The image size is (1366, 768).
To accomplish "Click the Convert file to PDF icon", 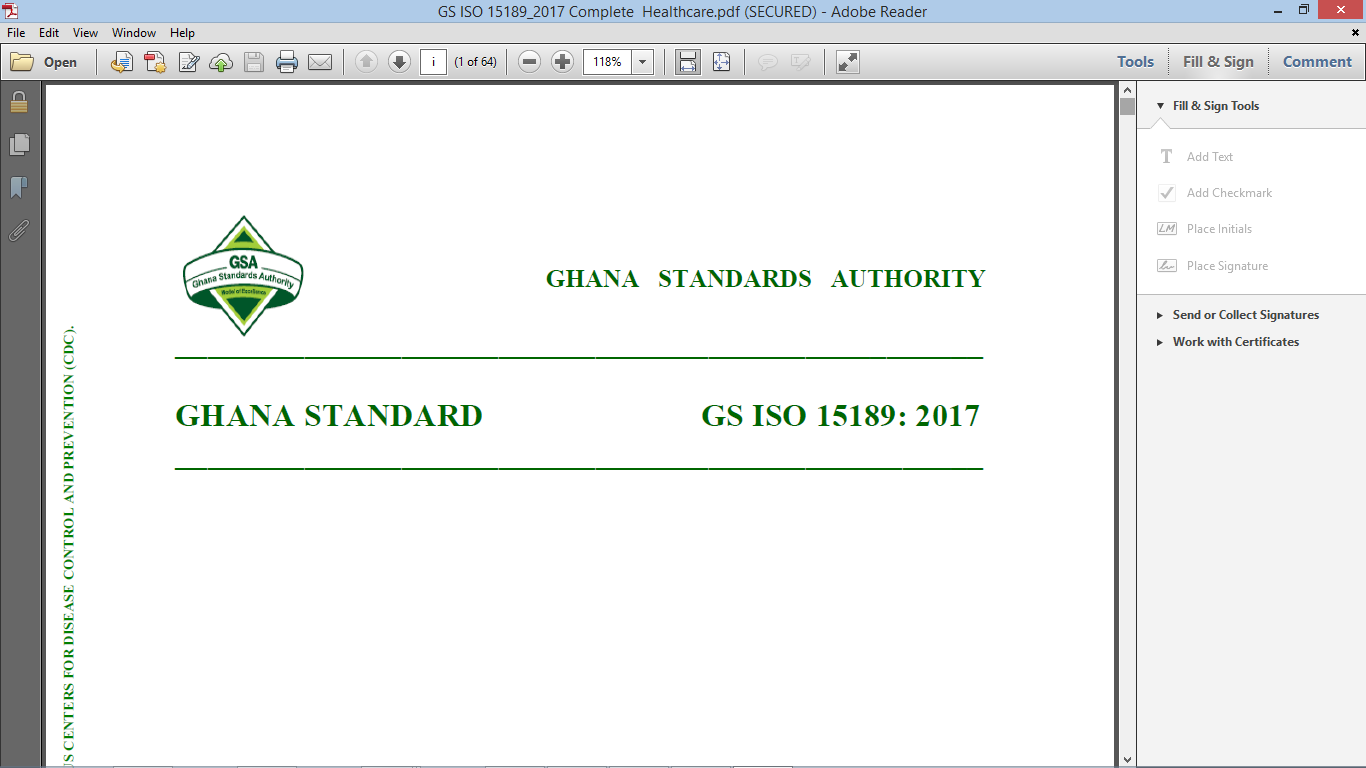I will (155, 62).
